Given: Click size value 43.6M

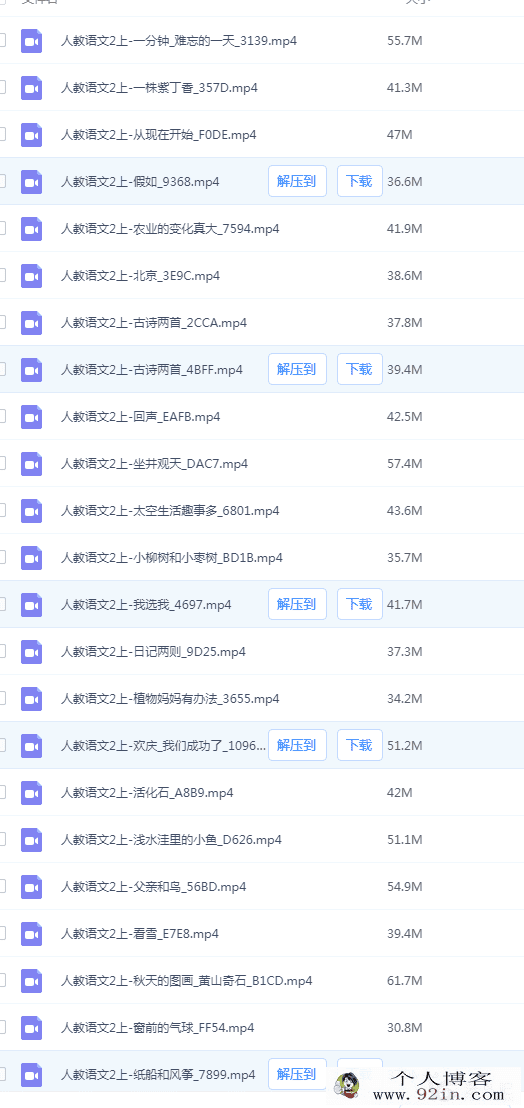Looking at the screenshot, I should pyautogui.click(x=405, y=511).
